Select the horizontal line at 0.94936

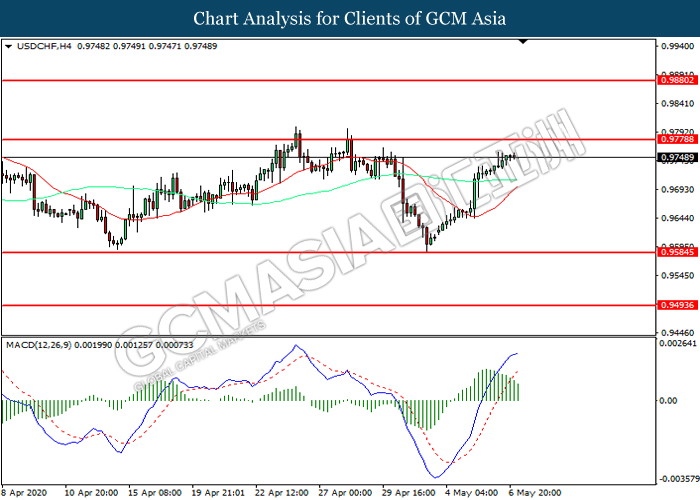(x=329, y=305)
